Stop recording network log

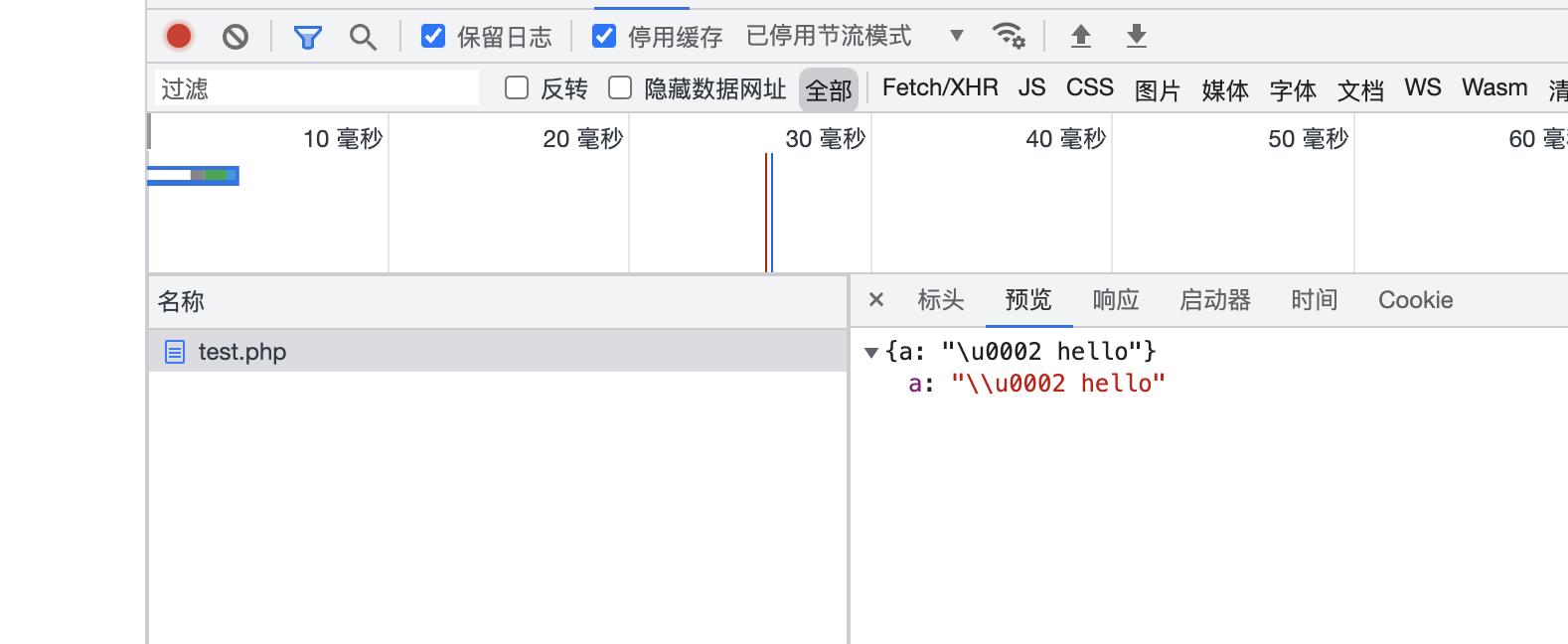tap(179, 37)
